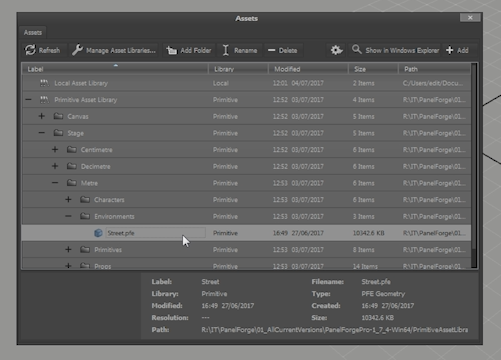Collapse the Stage folder

coord(42,133)
